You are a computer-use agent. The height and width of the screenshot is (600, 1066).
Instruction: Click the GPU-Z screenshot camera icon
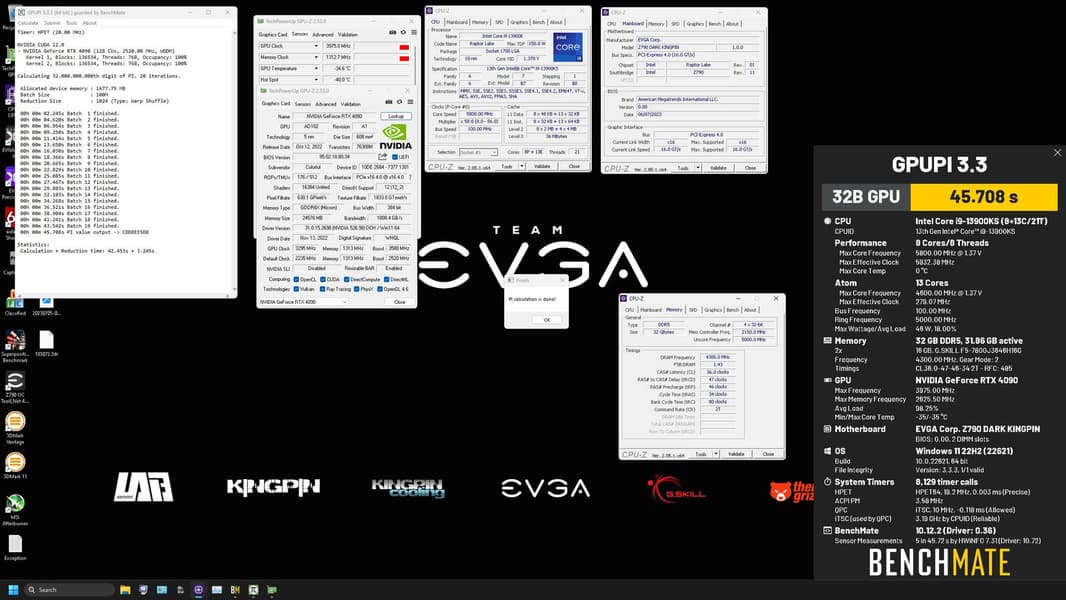pos(390,102)
